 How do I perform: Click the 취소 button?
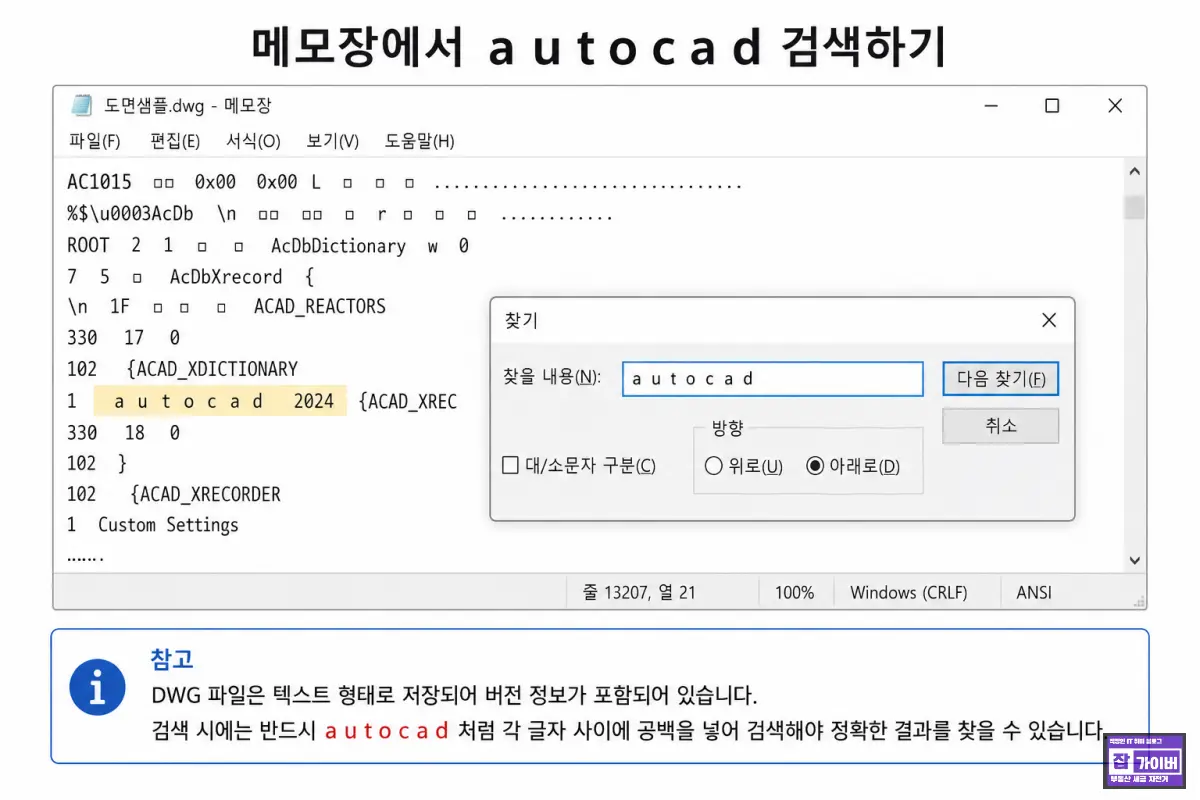pos(1001,426)
